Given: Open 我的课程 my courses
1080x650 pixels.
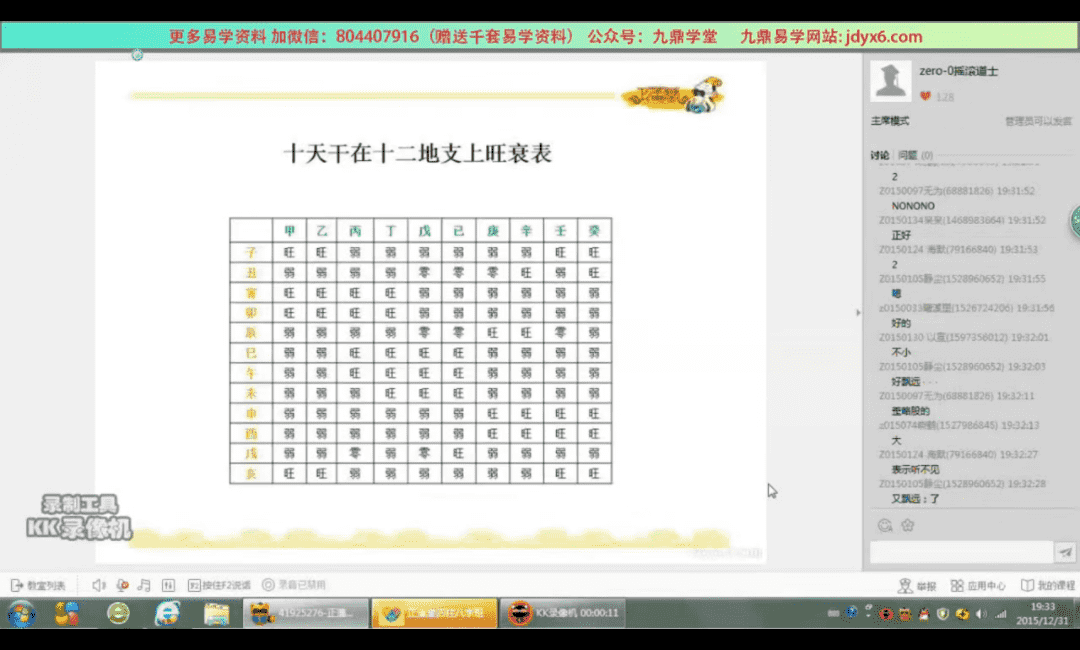Looking at the screenshot, I should (1047, 585).
